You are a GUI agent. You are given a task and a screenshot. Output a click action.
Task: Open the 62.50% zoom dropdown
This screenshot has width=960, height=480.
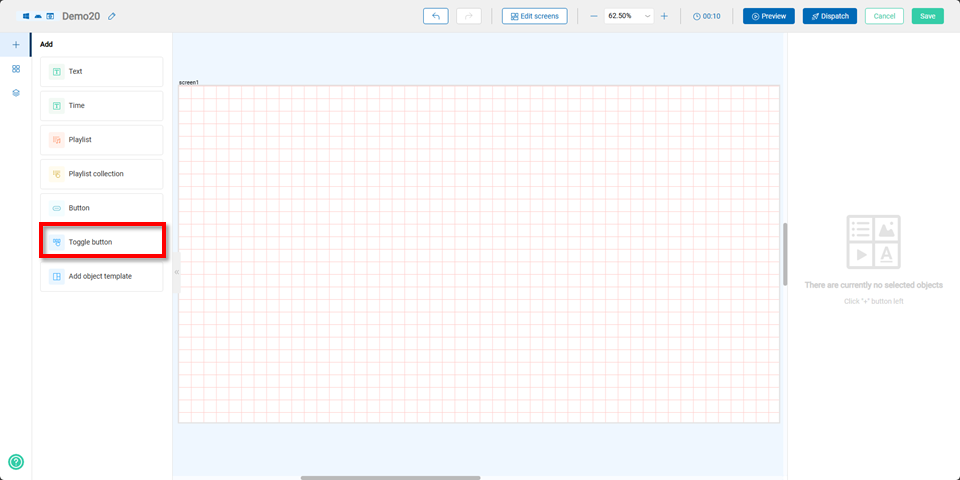coord(628,16)
